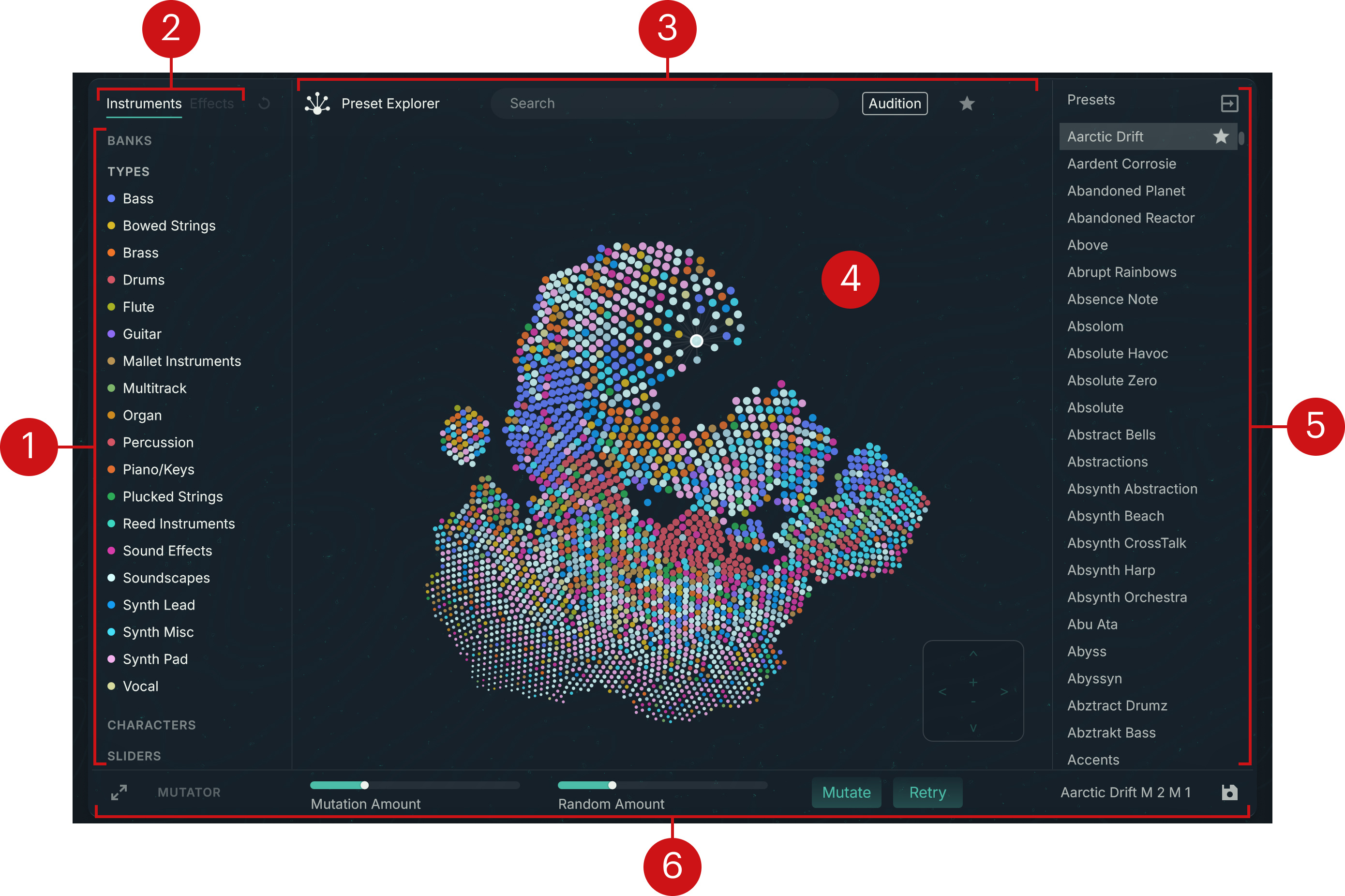The width and height of the screenshot is (1345, 896).
Task: Toggle the Synth Pad type filter
Action: tap(155, 659)
